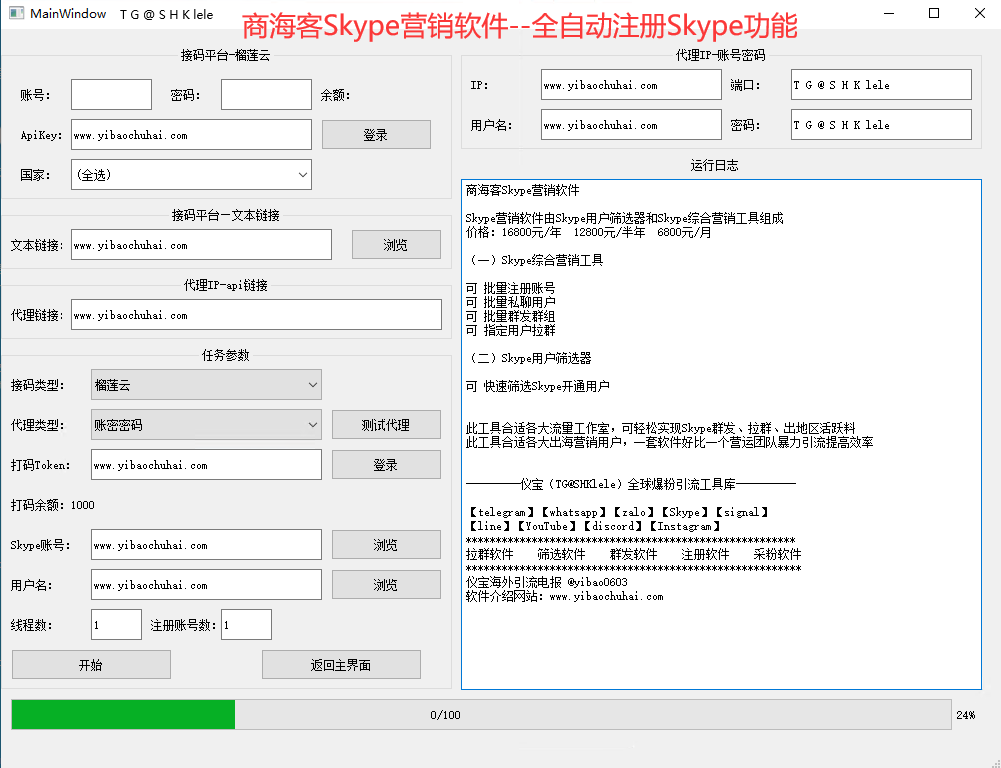The height and width of the screenshot is (768, 1001).
Task: Select the proxy IP input field
Action: (631, 85)
